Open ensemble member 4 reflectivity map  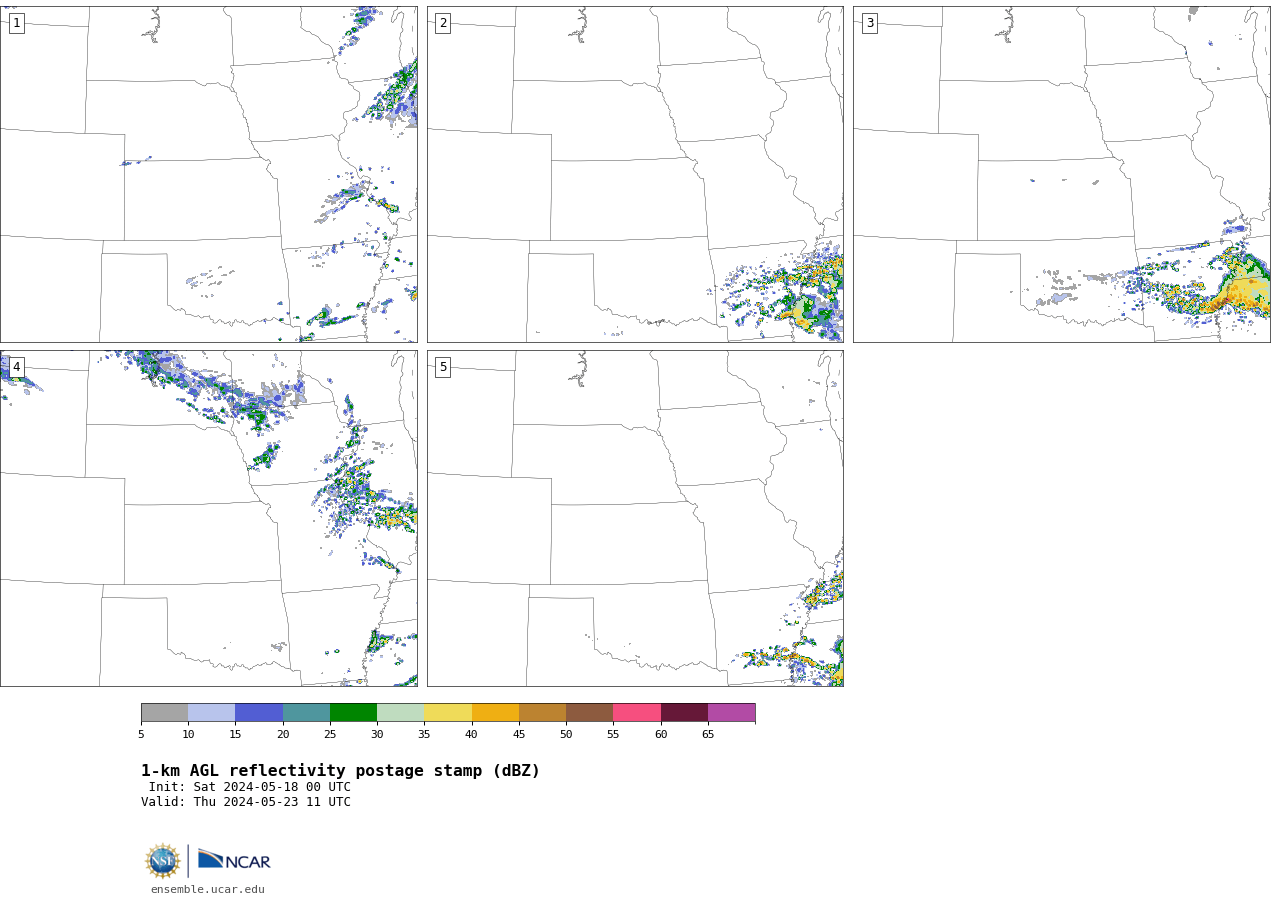click(208, 518)
